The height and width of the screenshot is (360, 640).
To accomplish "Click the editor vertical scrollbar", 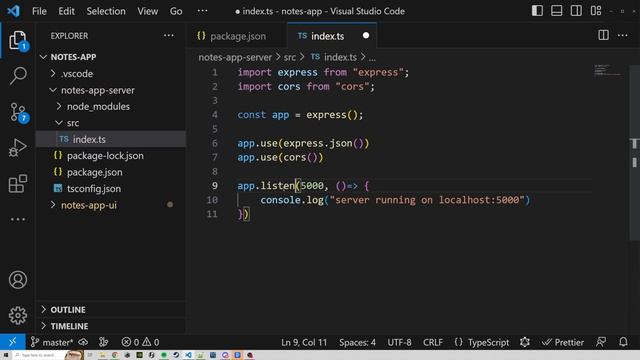I will point(634,152).
